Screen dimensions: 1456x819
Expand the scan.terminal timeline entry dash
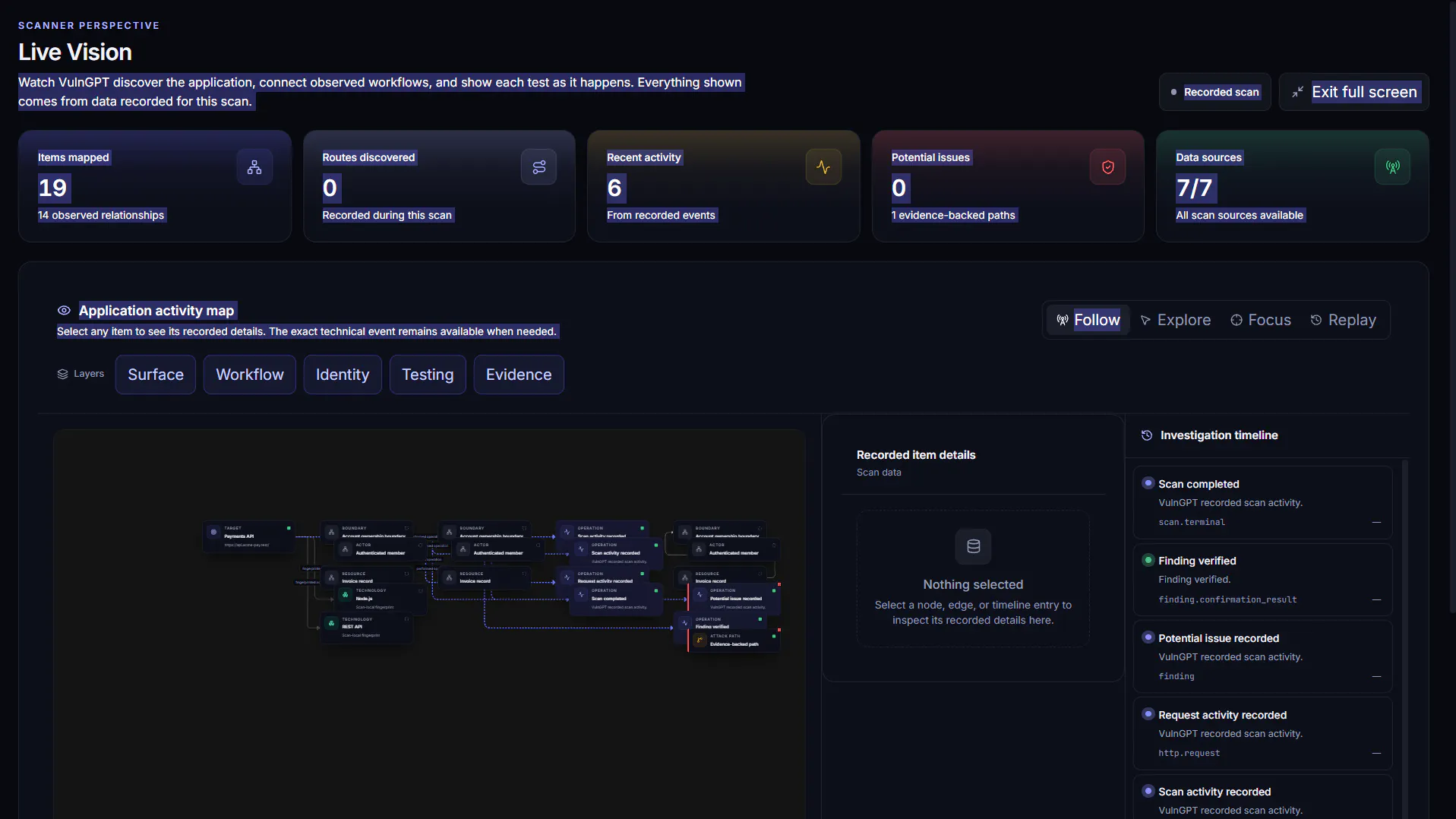coord(1376,523)
